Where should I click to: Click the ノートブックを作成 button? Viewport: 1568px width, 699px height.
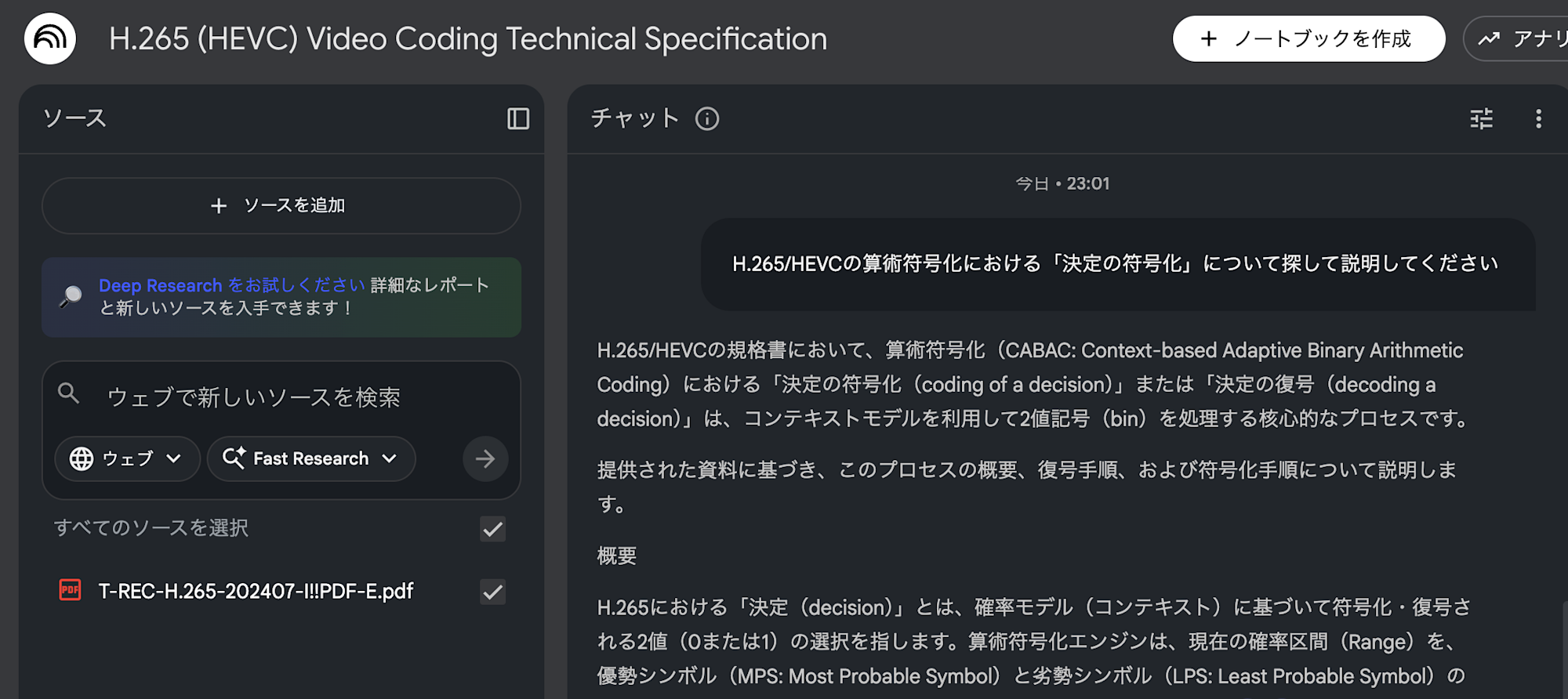1308,39
